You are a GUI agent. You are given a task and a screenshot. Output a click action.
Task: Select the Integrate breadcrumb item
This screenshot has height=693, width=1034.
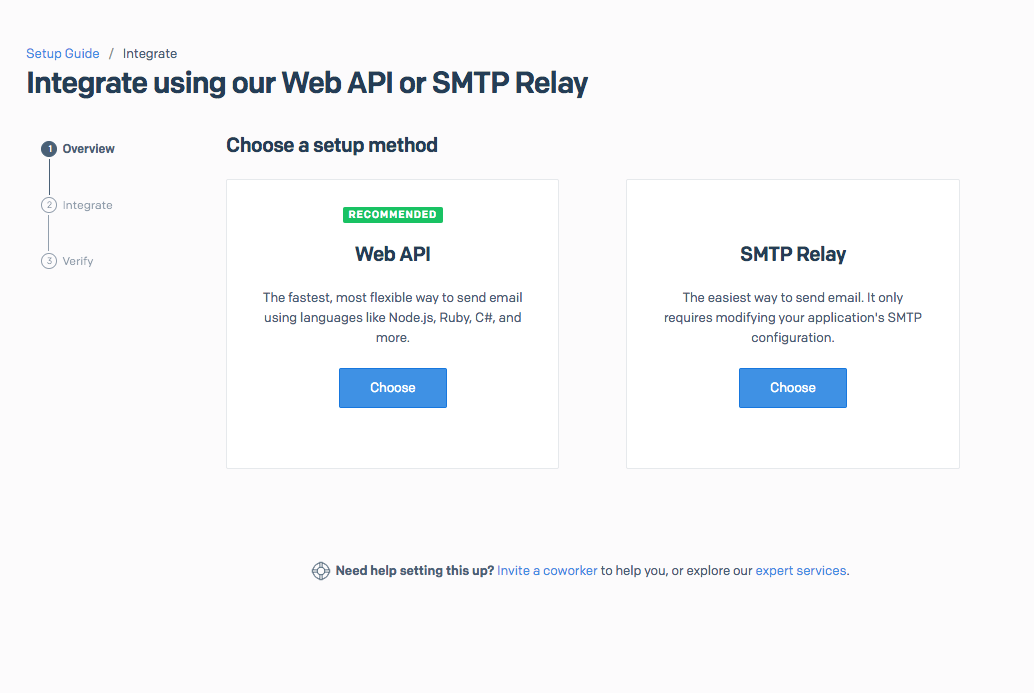(x=150, y=54)
